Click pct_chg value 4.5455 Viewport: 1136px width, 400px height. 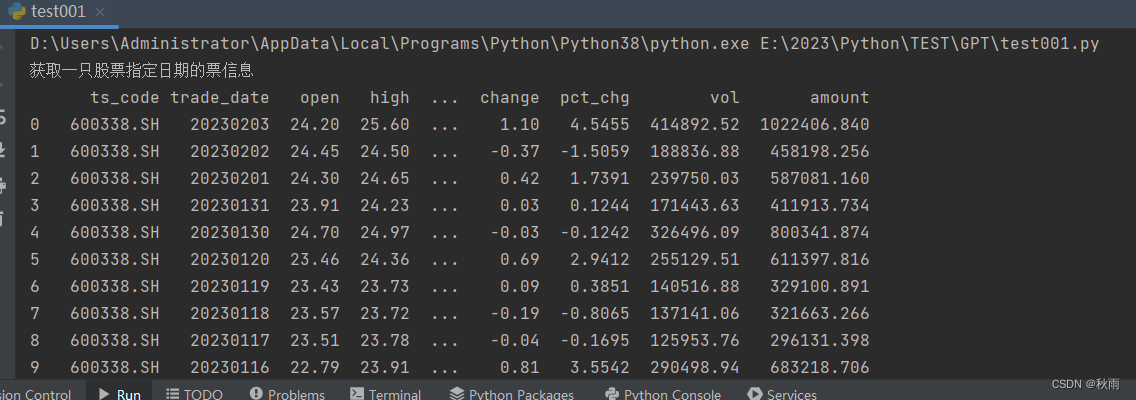pos(600,125)
